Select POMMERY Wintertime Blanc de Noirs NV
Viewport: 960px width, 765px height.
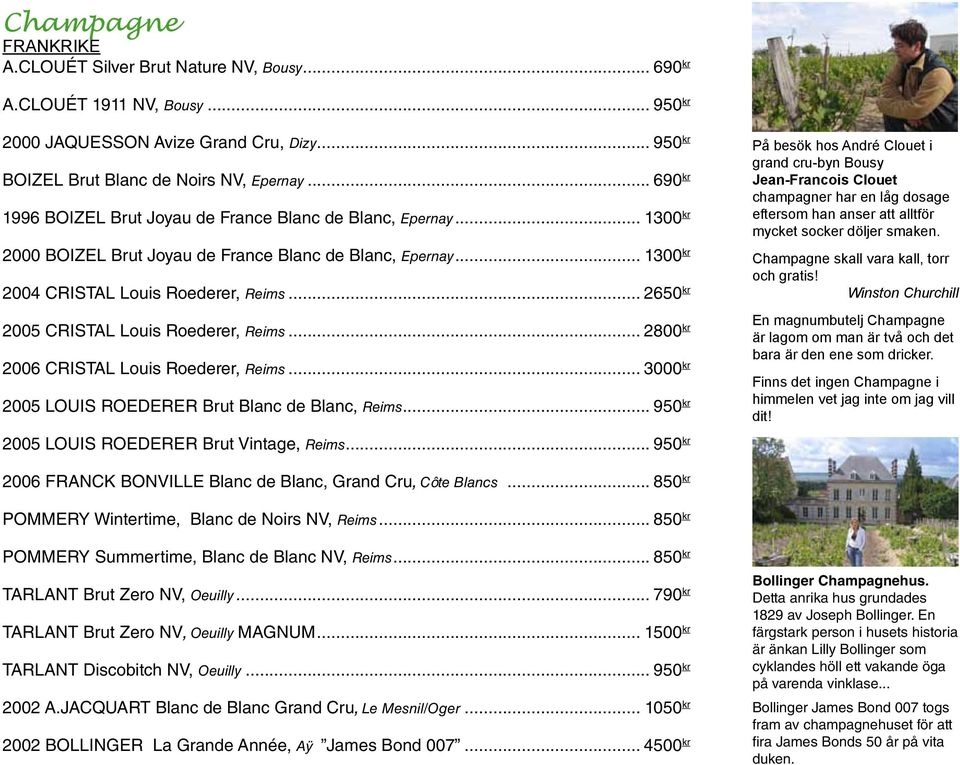[x=347, y=520]
